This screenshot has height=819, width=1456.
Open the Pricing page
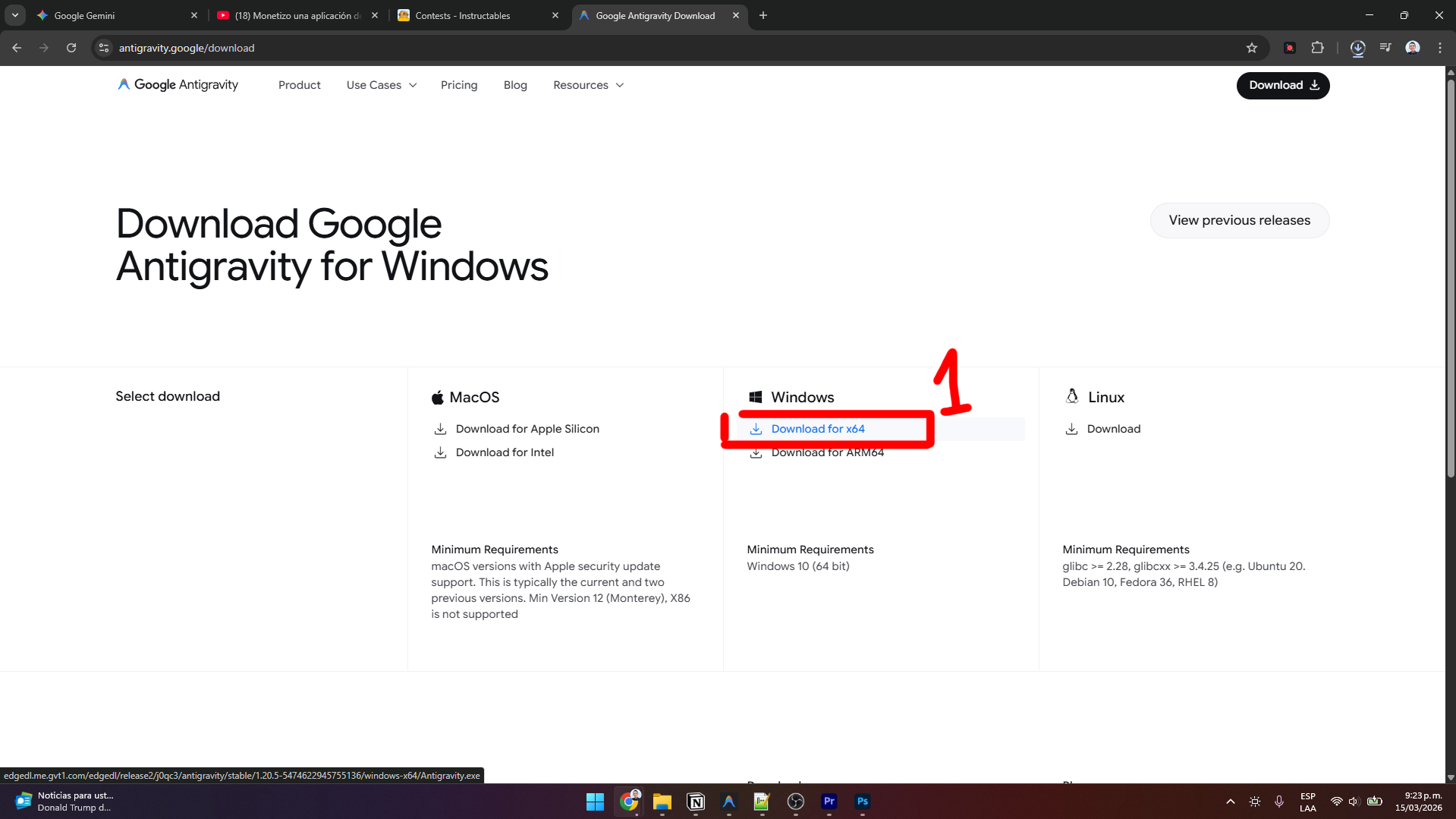coord(459,85)
